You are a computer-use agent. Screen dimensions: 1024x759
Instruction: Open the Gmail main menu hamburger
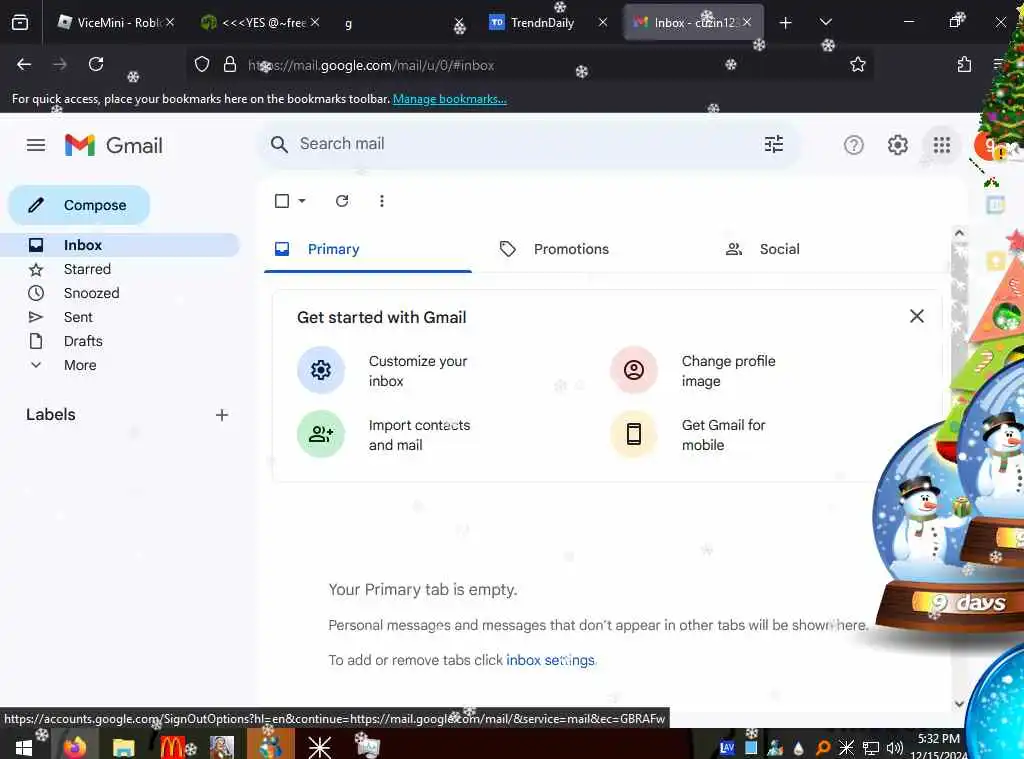tap(36, 145)
